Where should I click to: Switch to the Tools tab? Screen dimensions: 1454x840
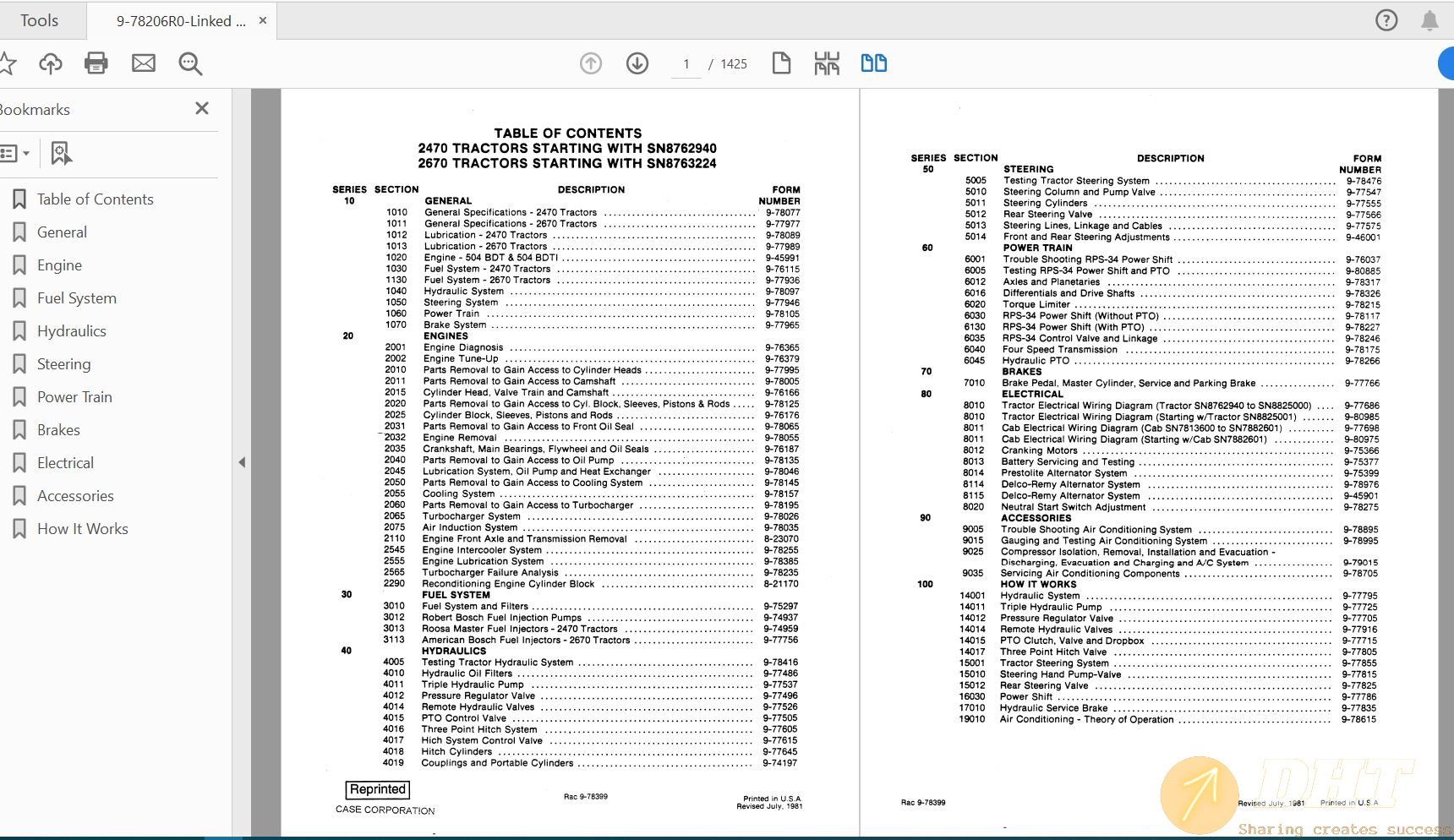[38, 19]
